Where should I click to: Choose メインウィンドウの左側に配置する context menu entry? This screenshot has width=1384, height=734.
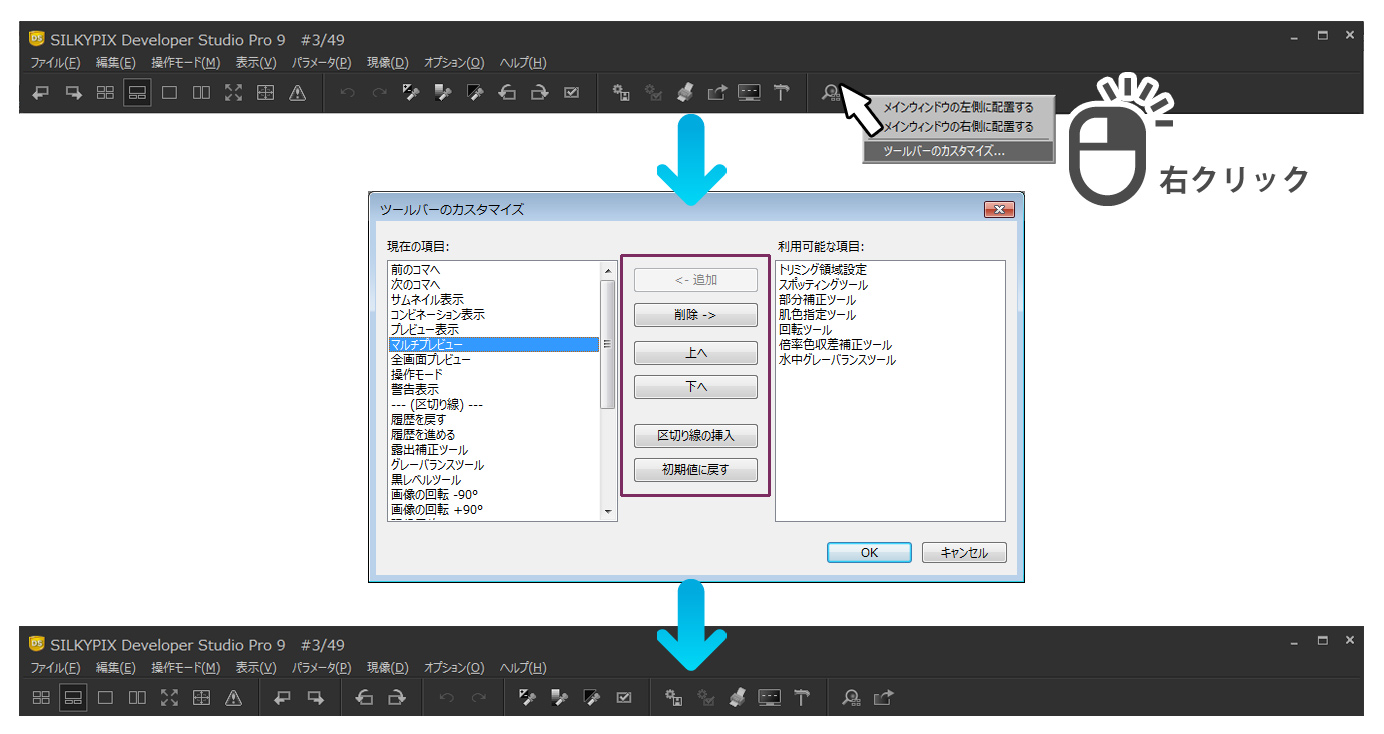958,107
